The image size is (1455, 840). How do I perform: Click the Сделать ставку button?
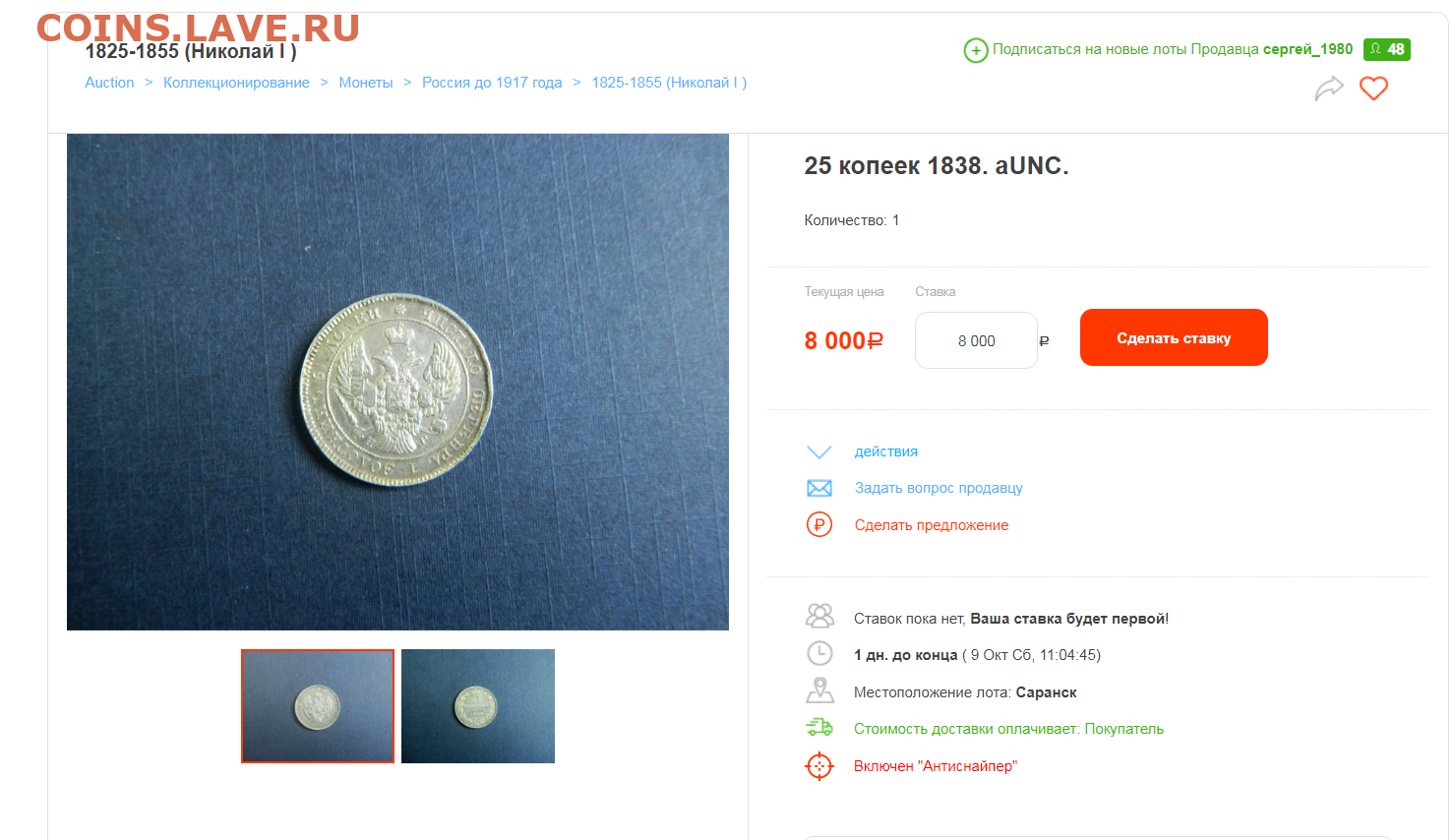1174,337
